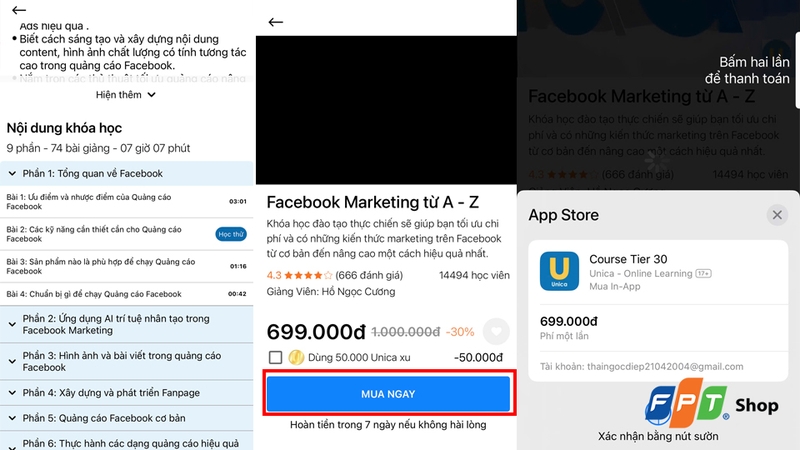Tap the Unica app icon in App Store sheet

pyautogui.click(x=559, y=271)
